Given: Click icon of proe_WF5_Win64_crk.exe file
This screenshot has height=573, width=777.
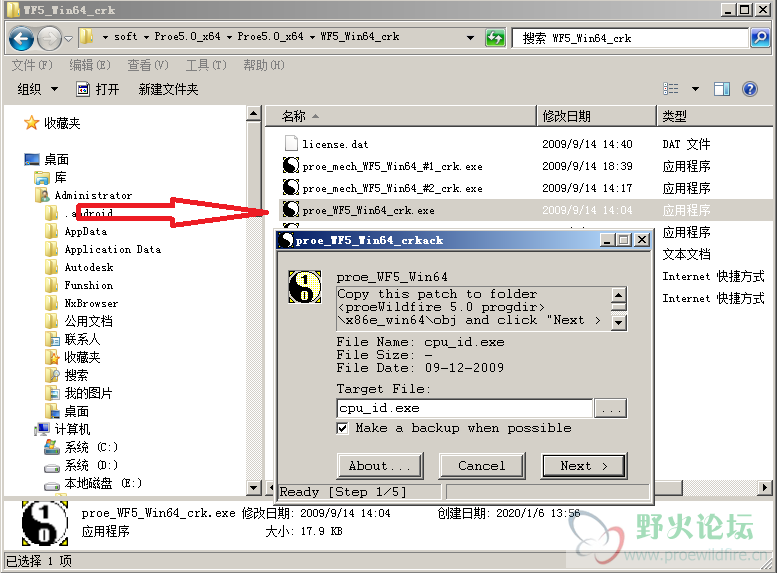Looking at the screenshot, I should tap(291, 210).
